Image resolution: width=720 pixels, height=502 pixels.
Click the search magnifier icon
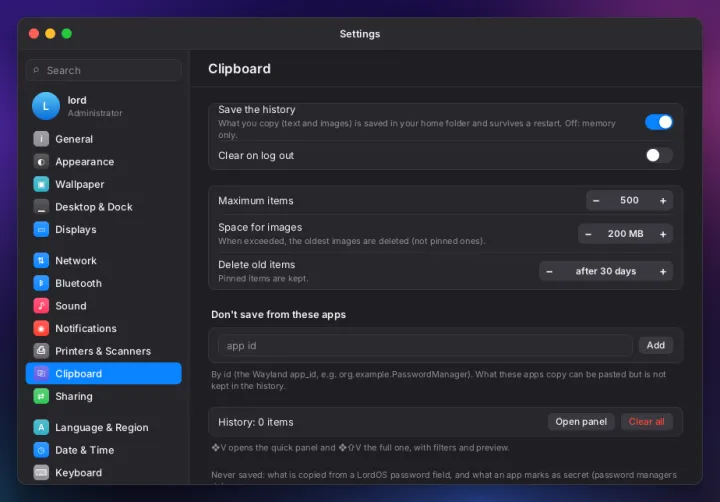click(36, 70)
